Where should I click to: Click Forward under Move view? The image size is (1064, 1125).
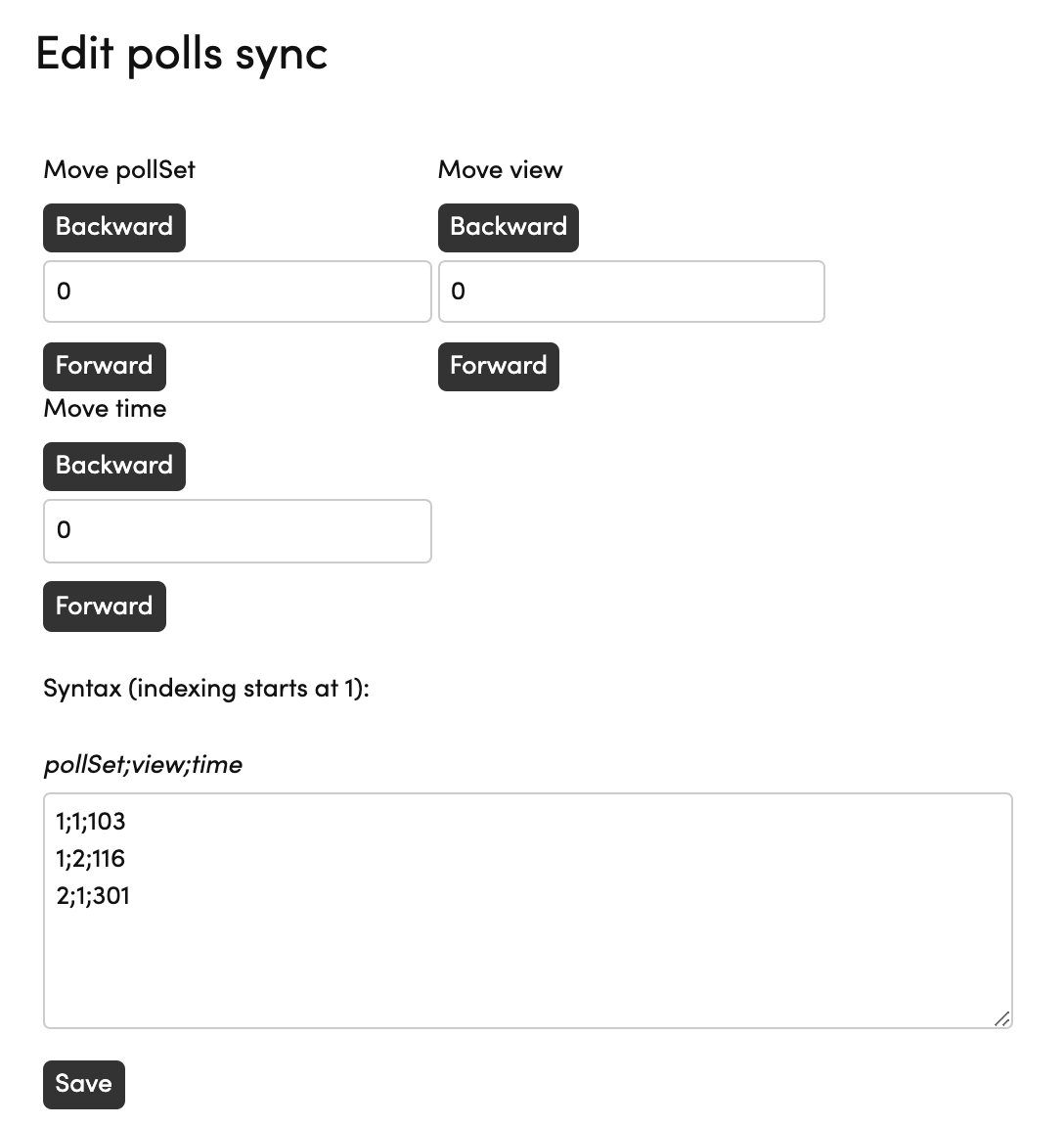[498, 366]
